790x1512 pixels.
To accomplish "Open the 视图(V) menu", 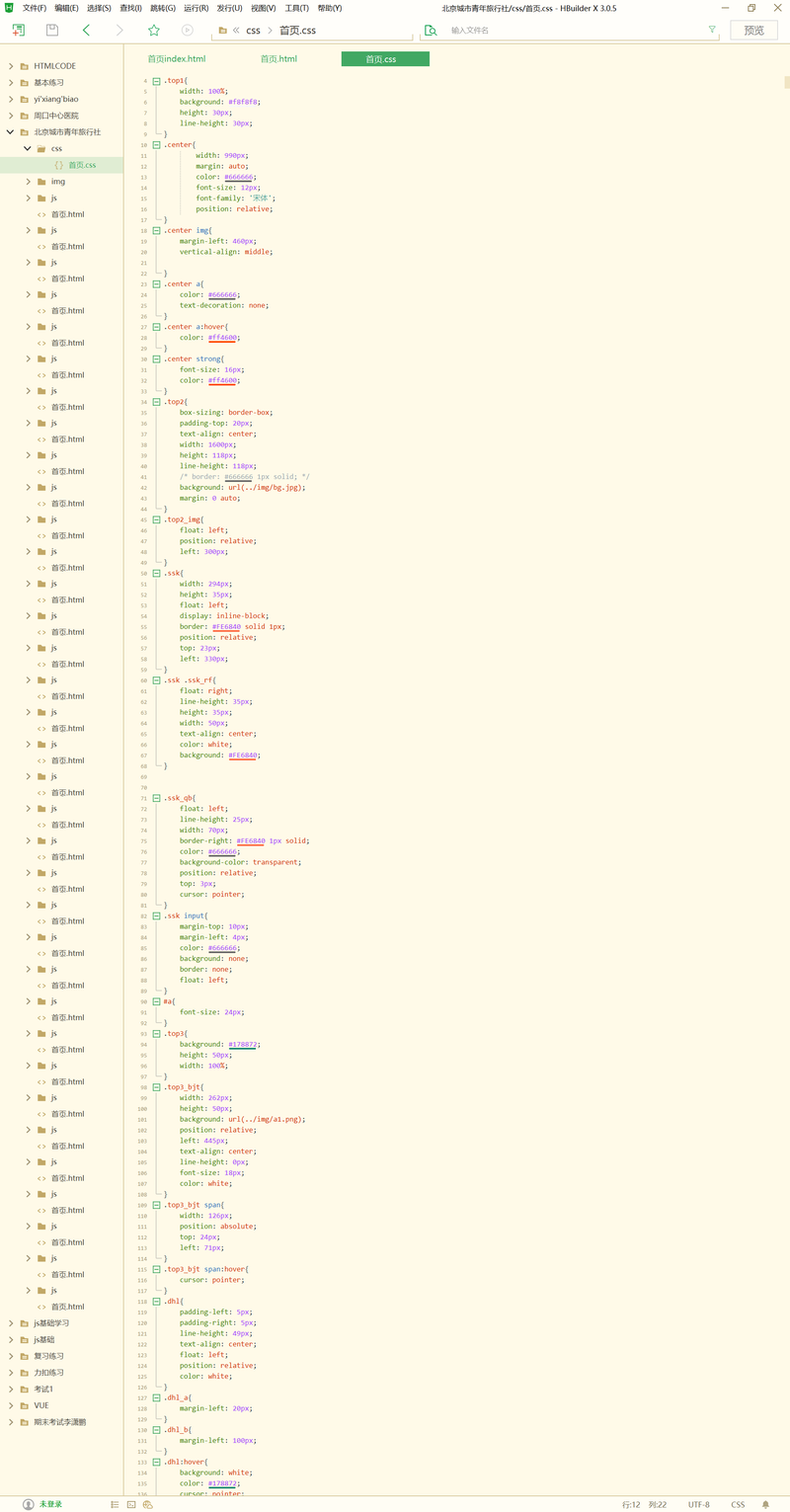I will pyautogui.click(x=263, y=8).
